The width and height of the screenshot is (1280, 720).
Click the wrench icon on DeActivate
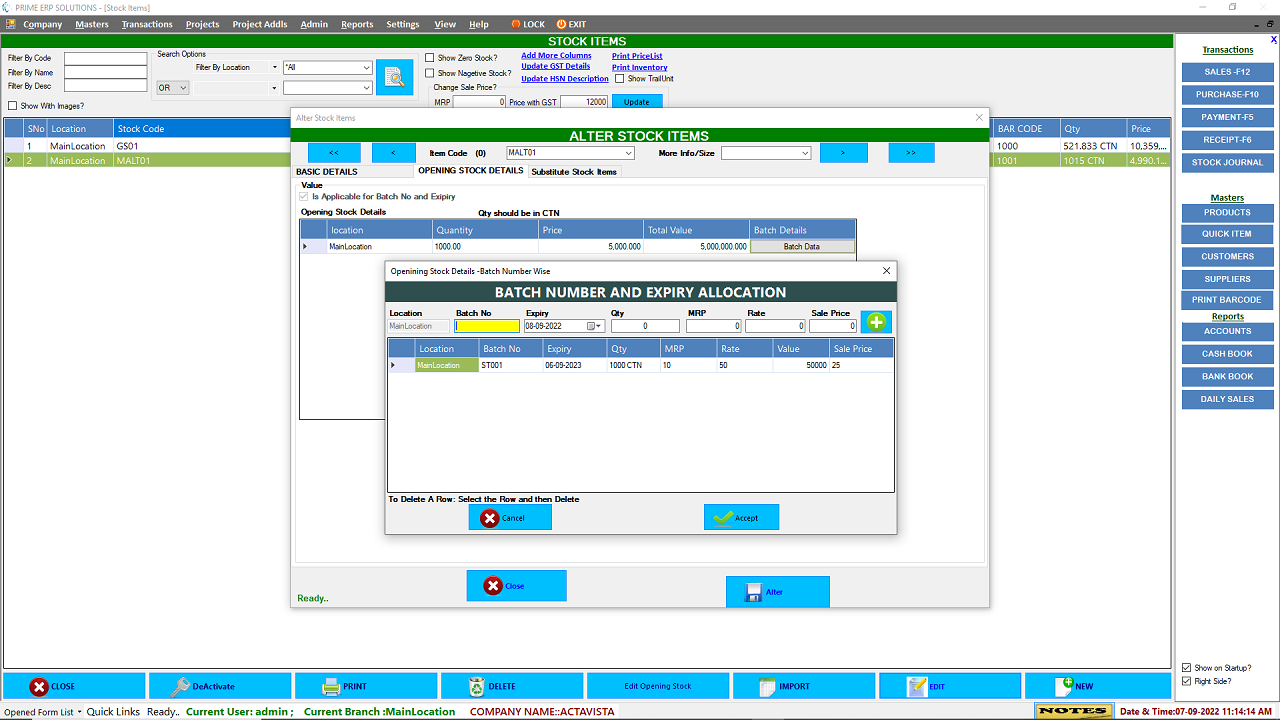point(180,687)
